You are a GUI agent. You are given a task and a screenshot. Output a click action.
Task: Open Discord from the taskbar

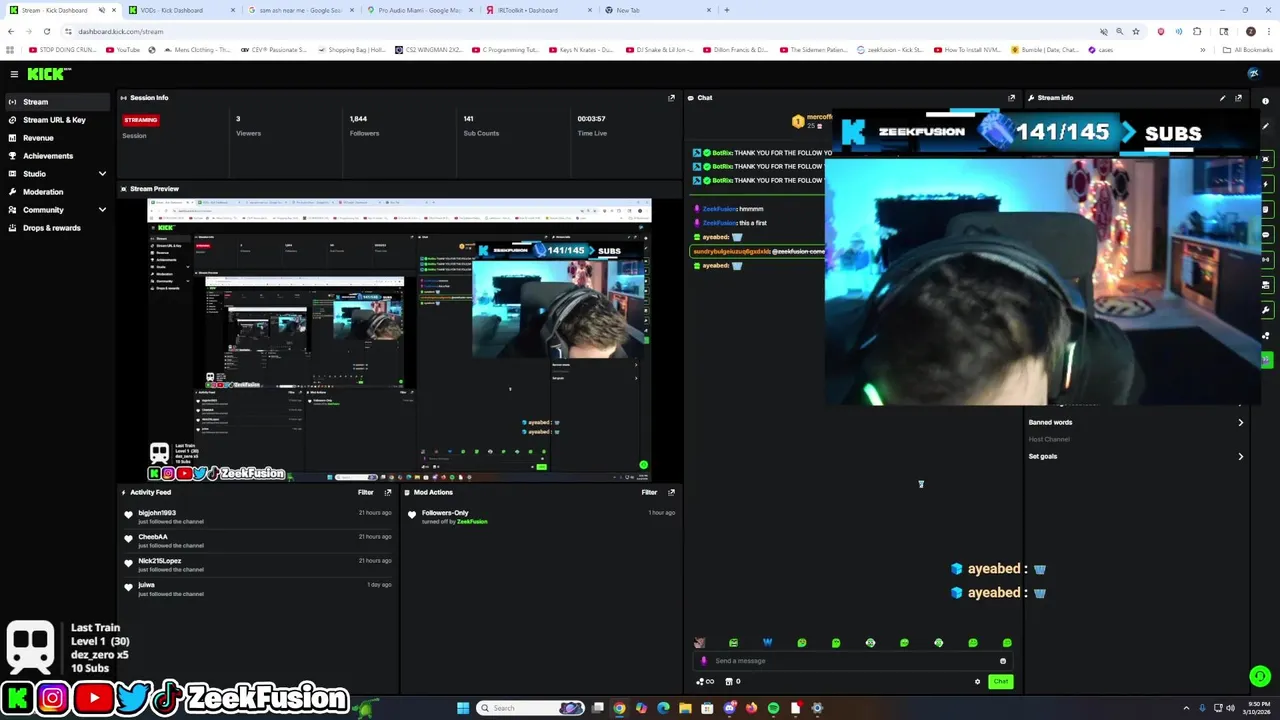click(729, 708)
